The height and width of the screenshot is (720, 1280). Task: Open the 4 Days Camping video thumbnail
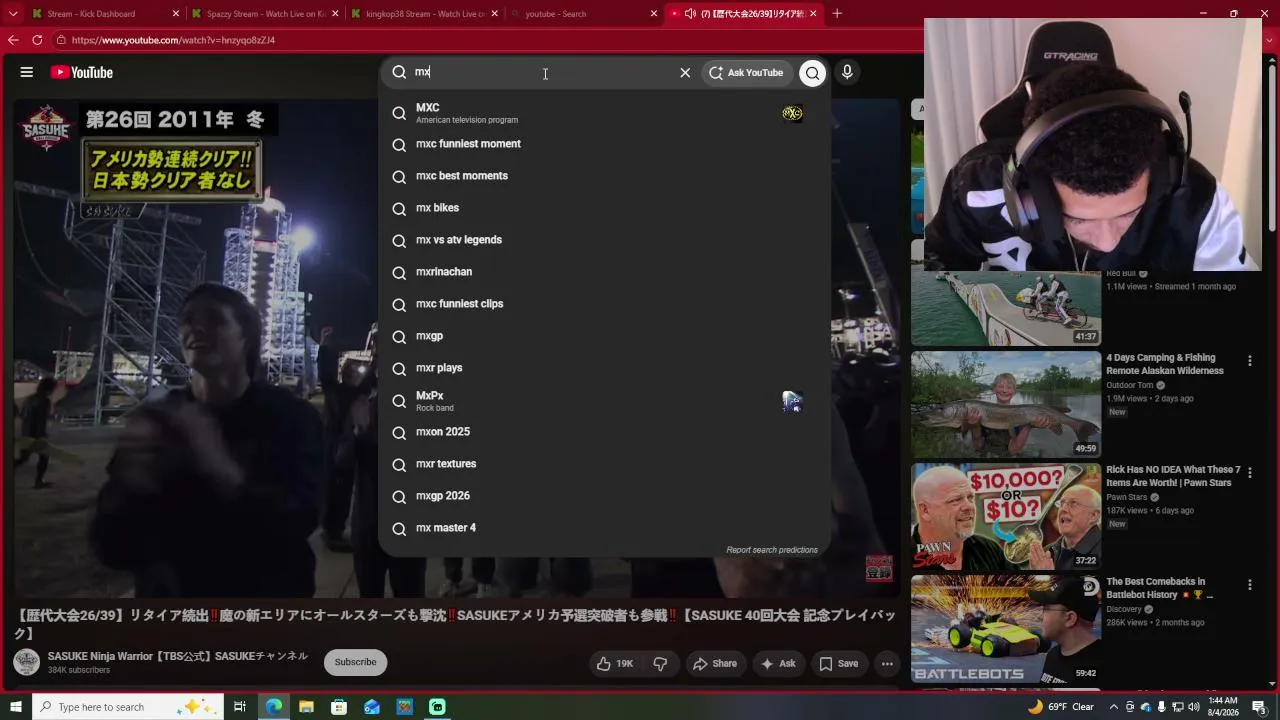pyautogui.click(x=1006, y=404)
